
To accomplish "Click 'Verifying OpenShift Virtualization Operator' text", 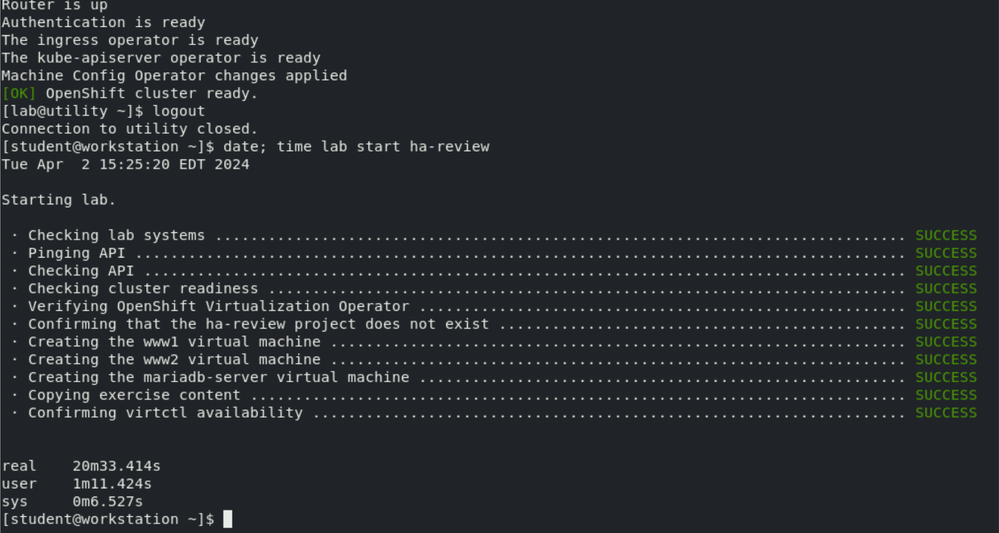I will coord(218,306).
